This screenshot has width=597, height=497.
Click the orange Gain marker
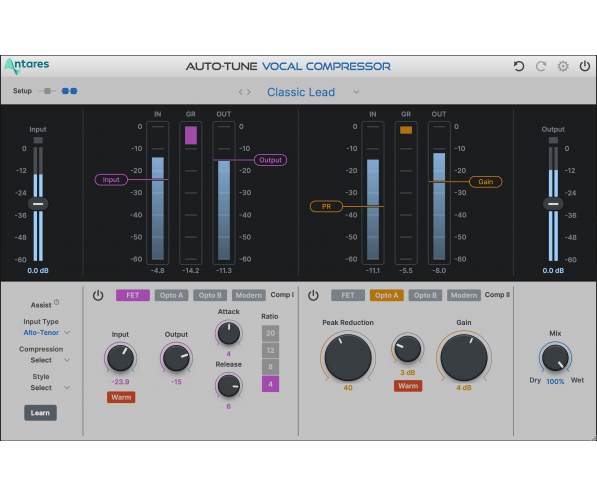coord(485,182)
